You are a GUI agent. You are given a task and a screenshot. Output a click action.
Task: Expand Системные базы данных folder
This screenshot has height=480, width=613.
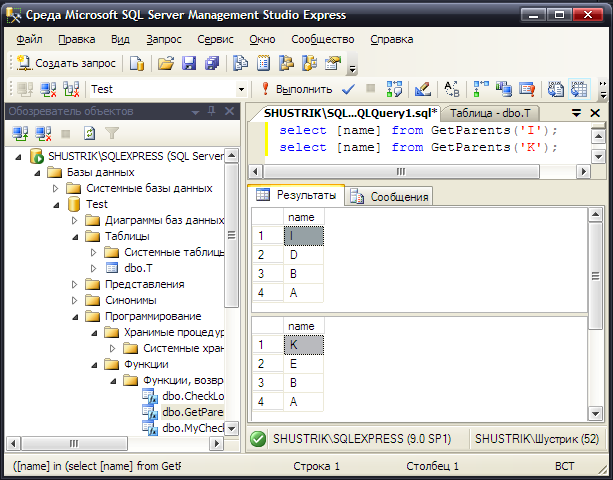pyautogui.click(x=56, y=188)
